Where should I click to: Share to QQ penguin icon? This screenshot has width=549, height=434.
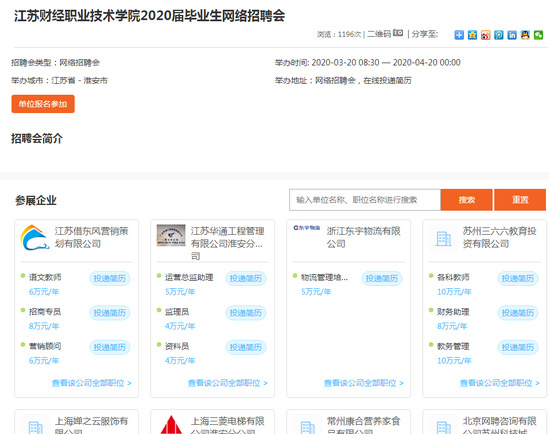[x=525, y=35]
